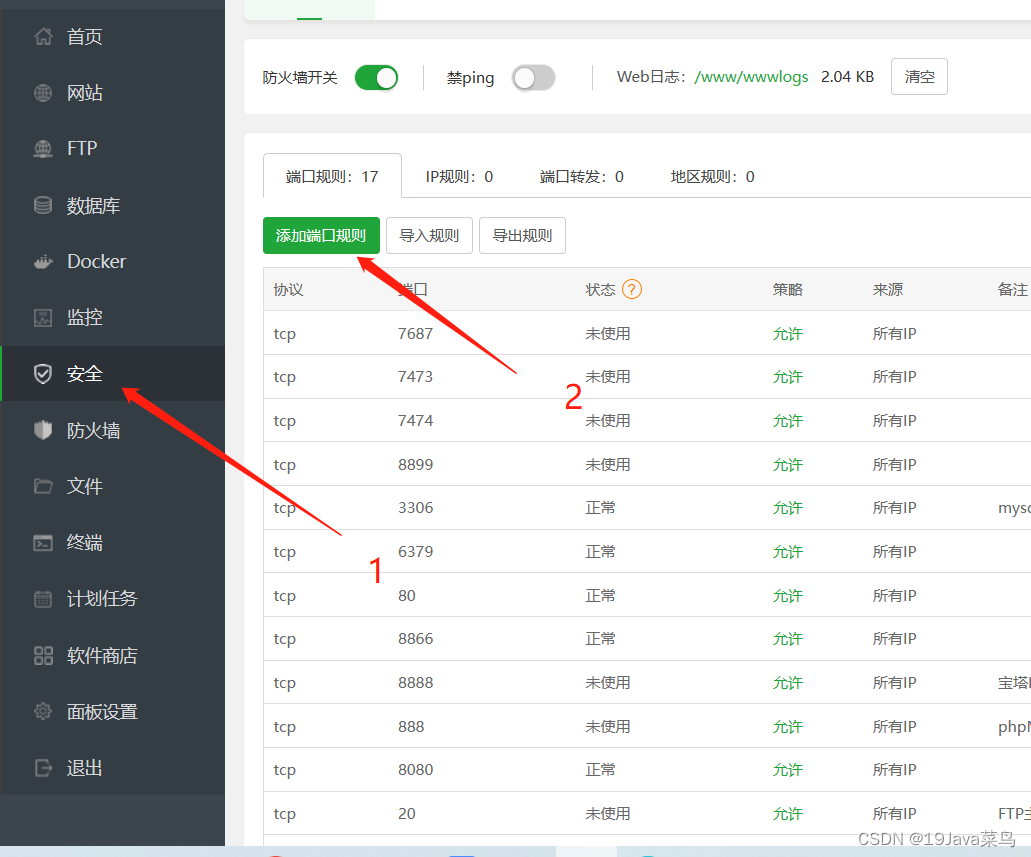Click the 导出规则 button
This screenshot has width=1031, height=857.
tap(522, 235)
